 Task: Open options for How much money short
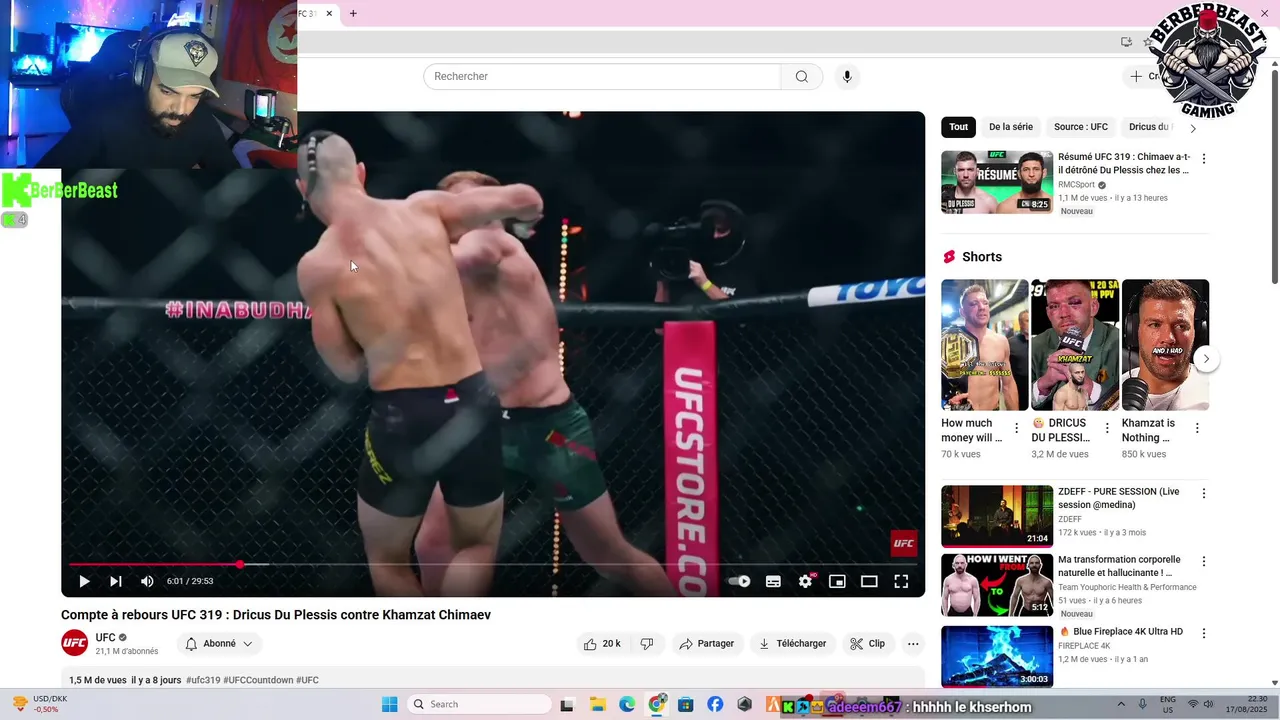point(1017,428)
